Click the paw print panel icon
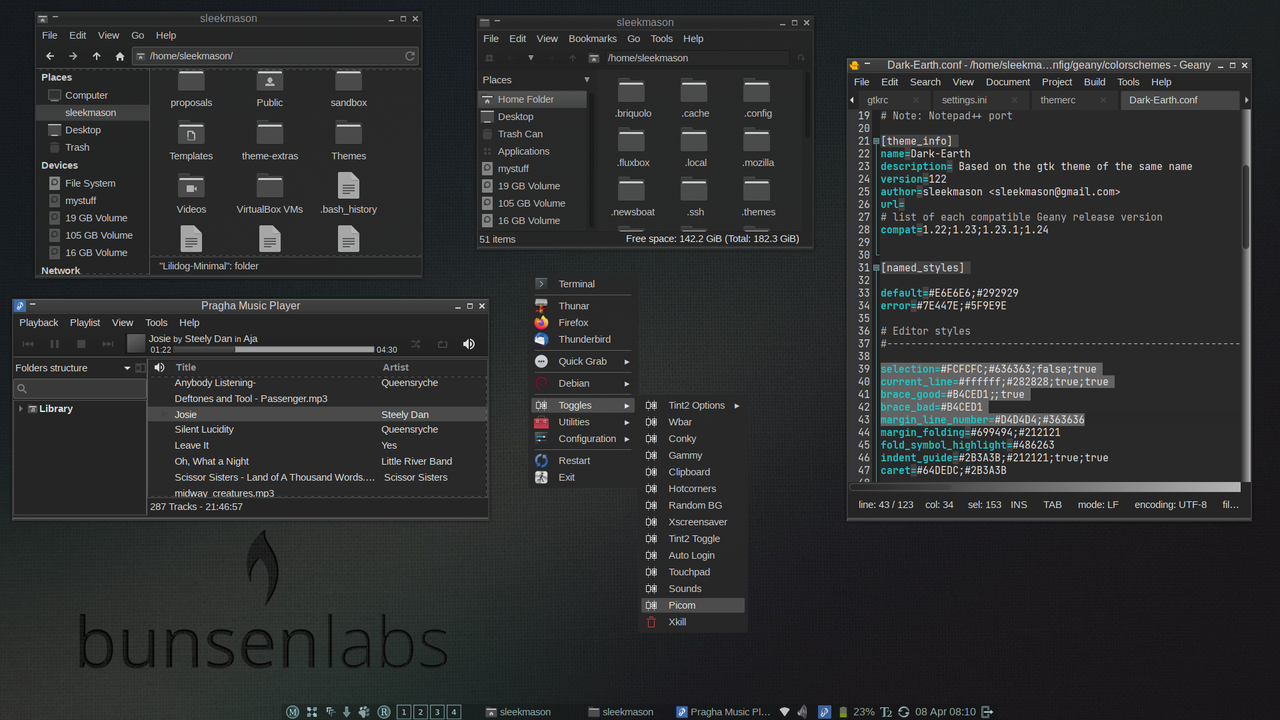This screenshot has height=720, width=1280. coord(365,712)
